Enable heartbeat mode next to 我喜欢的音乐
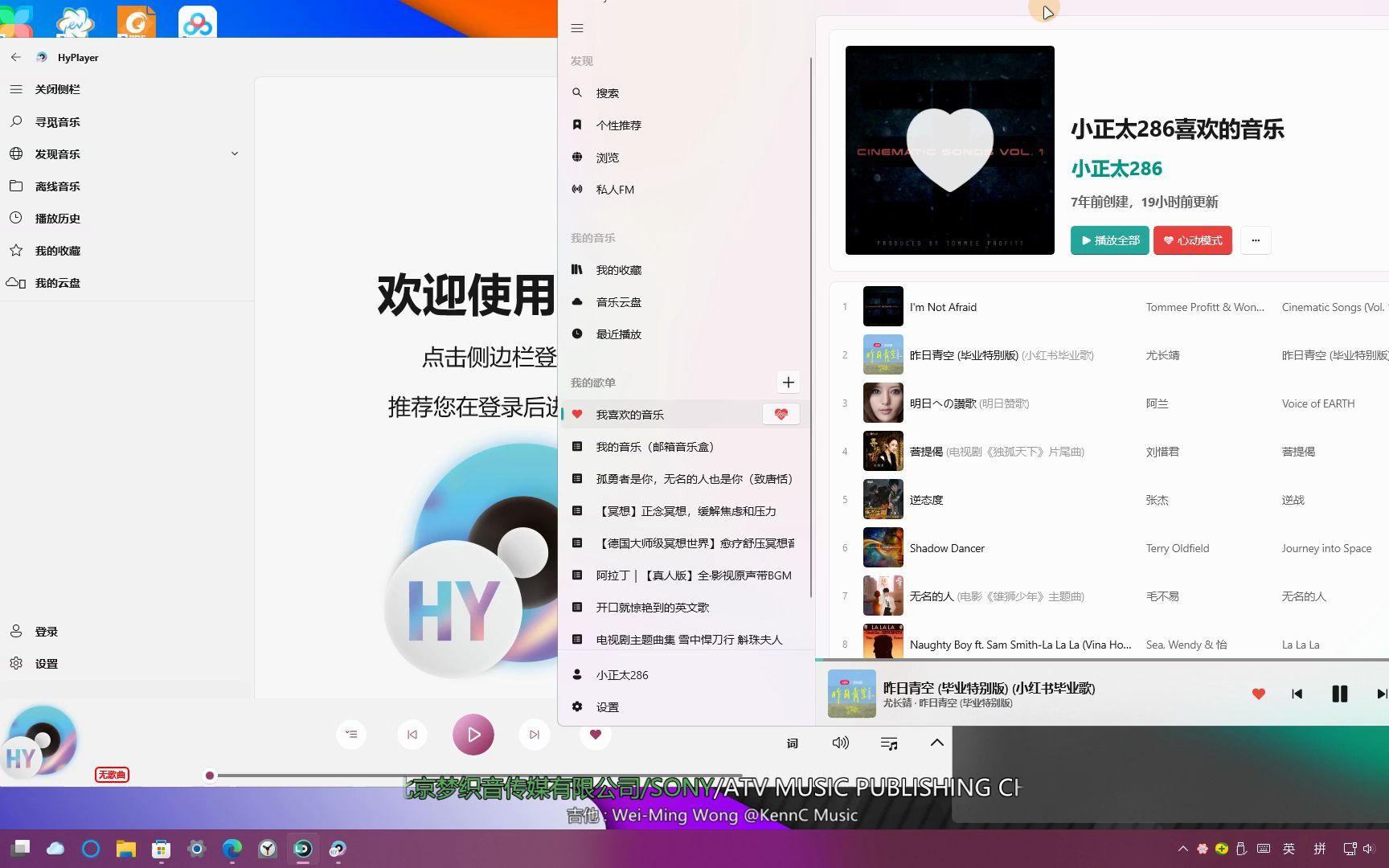Image resolution: width=1389 pixels, height=868 pixels. pyautogui.click(x=780, y=413)
